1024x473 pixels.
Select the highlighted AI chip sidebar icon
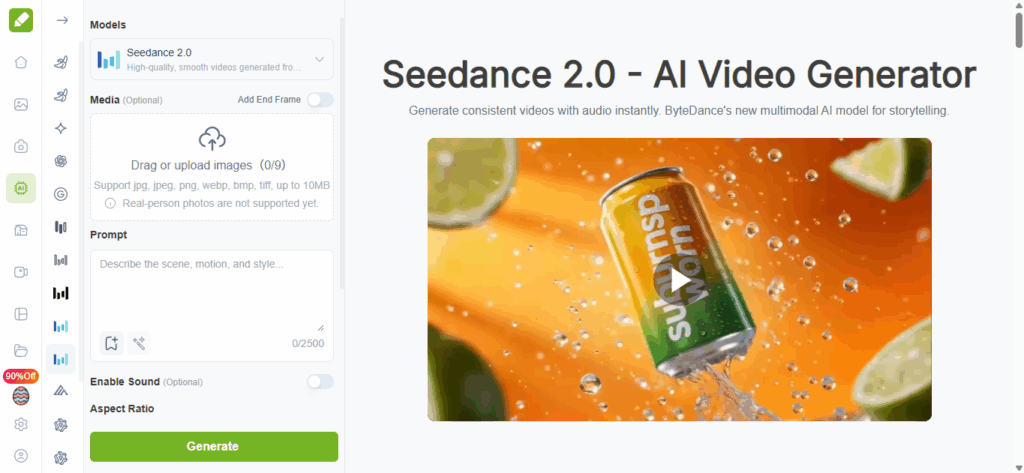tap(21, 188)
